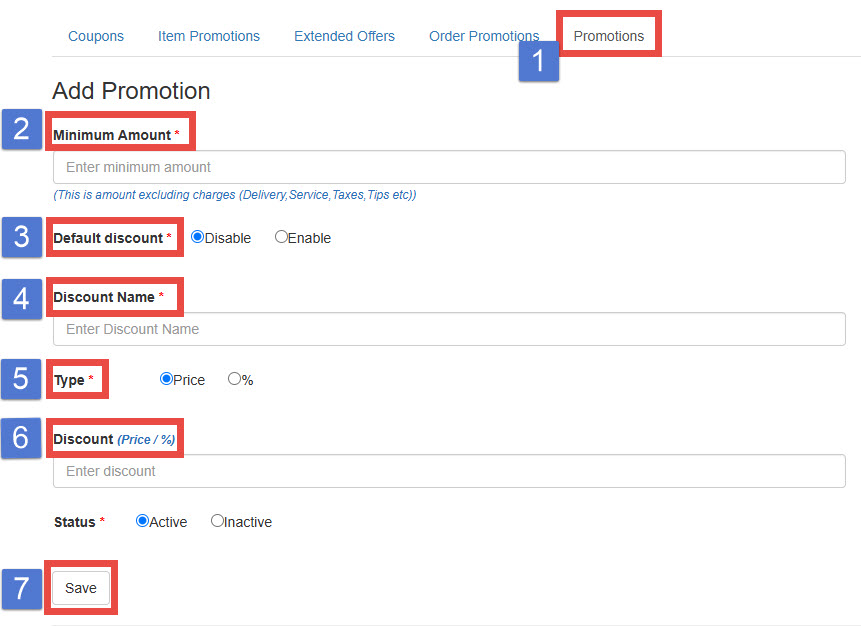The height and width of the screenshot is (627, 861).
Task: Click the Enter discount input box
Action: click(449, 471)
